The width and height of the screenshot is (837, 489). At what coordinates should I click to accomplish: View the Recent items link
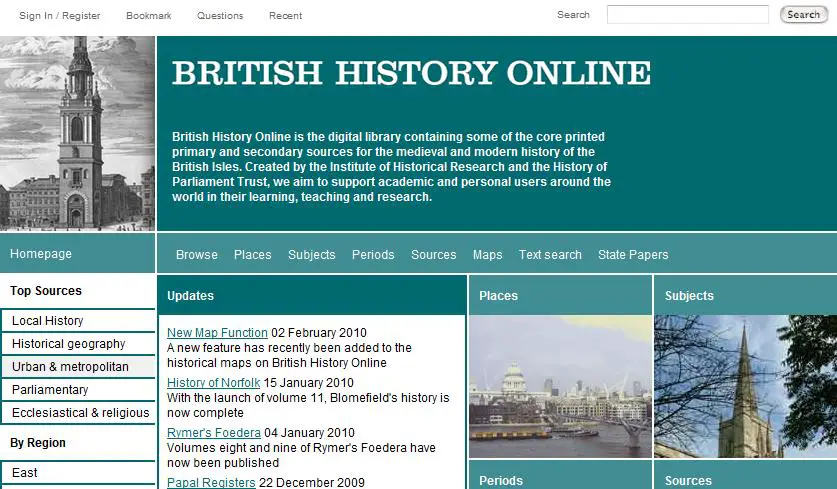(x=285, y=16)
